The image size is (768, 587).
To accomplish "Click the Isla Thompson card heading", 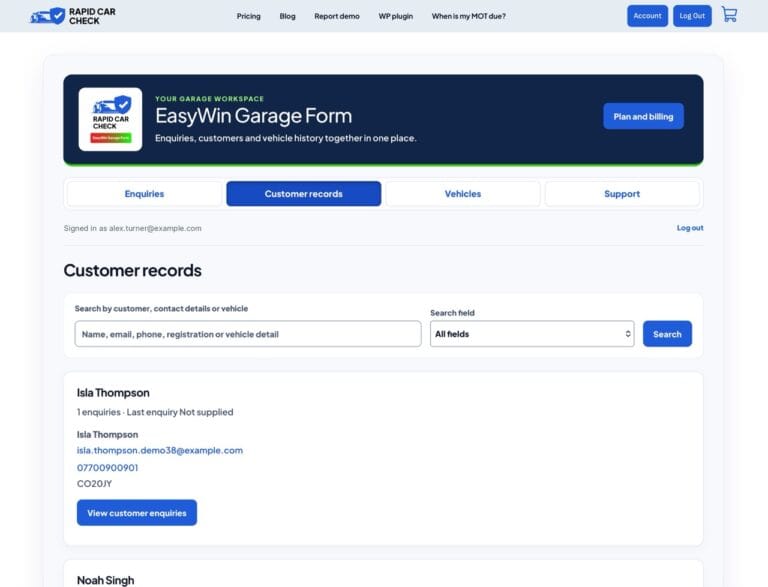I will click(x=113, y=392).
